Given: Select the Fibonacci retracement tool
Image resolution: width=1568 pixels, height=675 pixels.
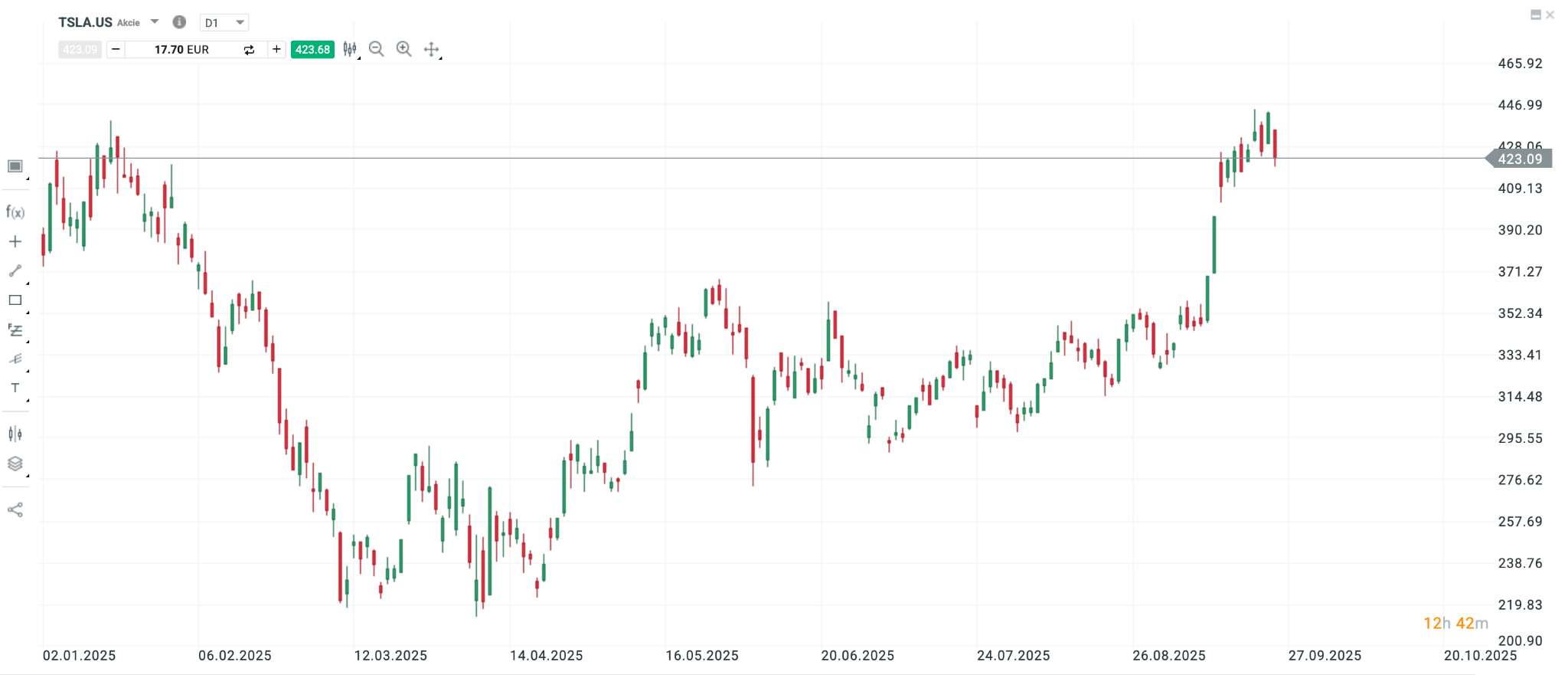Looking at the screenshot, I should tap(15, 330).
